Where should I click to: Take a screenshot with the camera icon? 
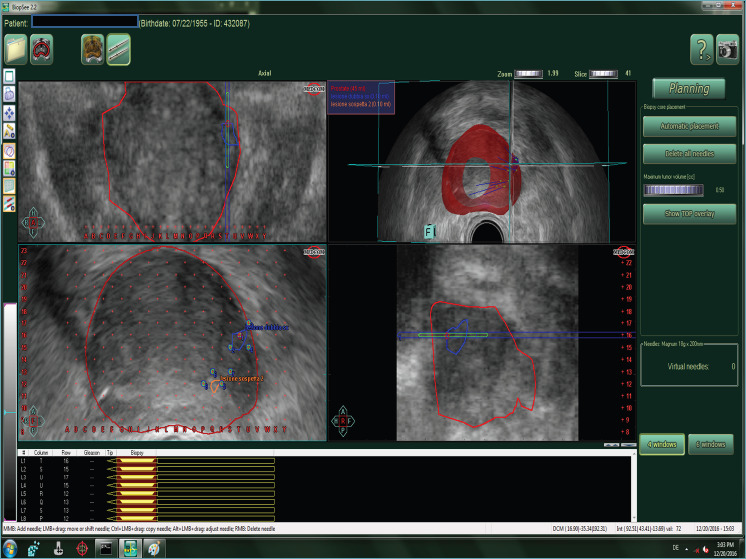(729, 49)
